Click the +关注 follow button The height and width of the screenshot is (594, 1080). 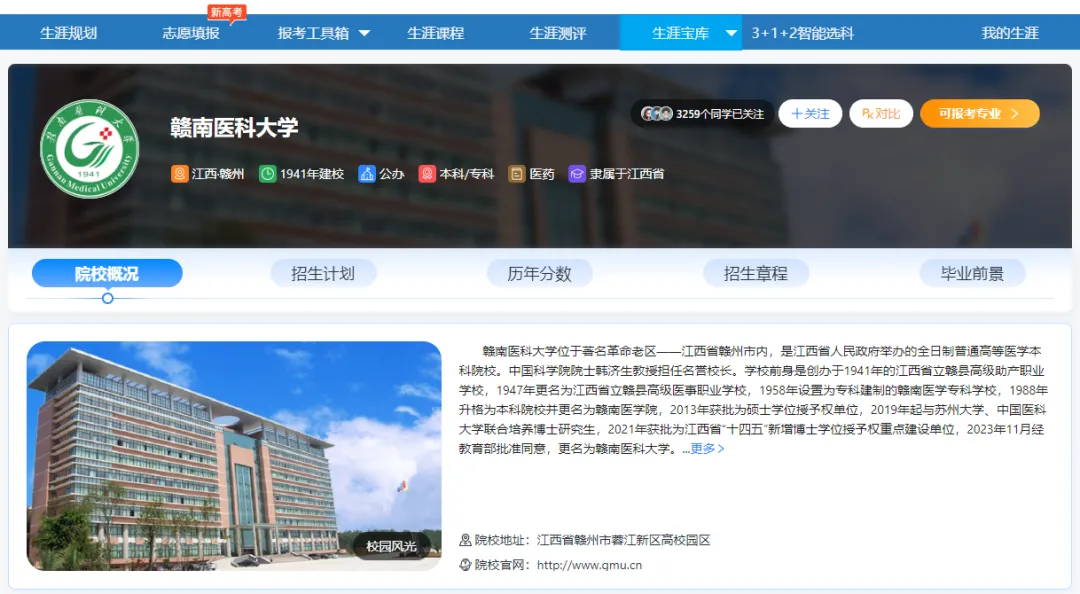point(810,114)
